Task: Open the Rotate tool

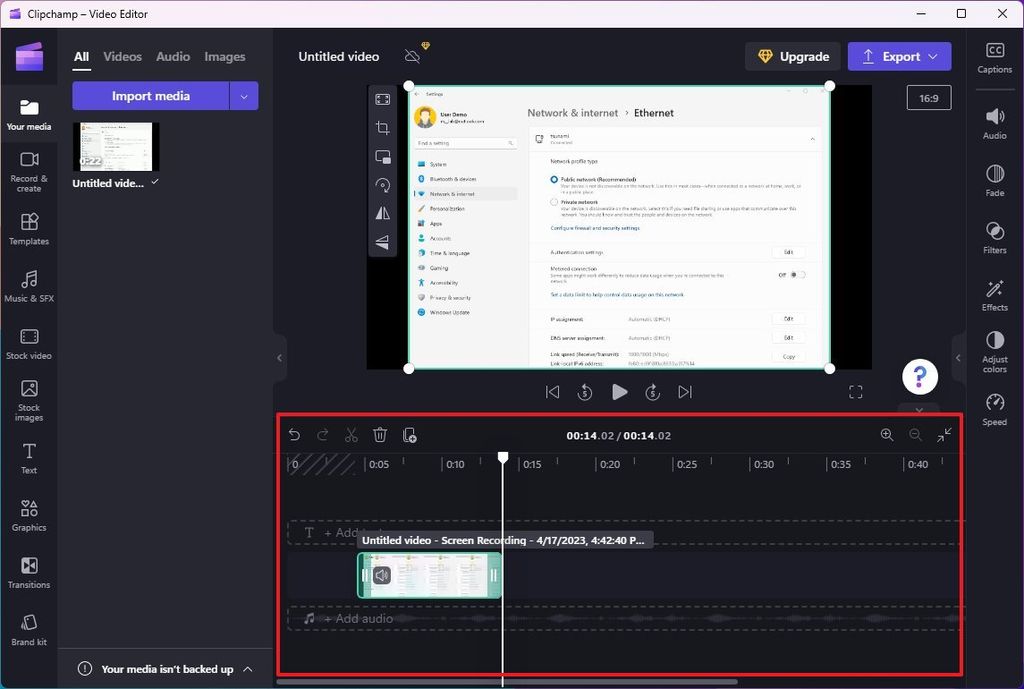Action: [x=383, y=185]
